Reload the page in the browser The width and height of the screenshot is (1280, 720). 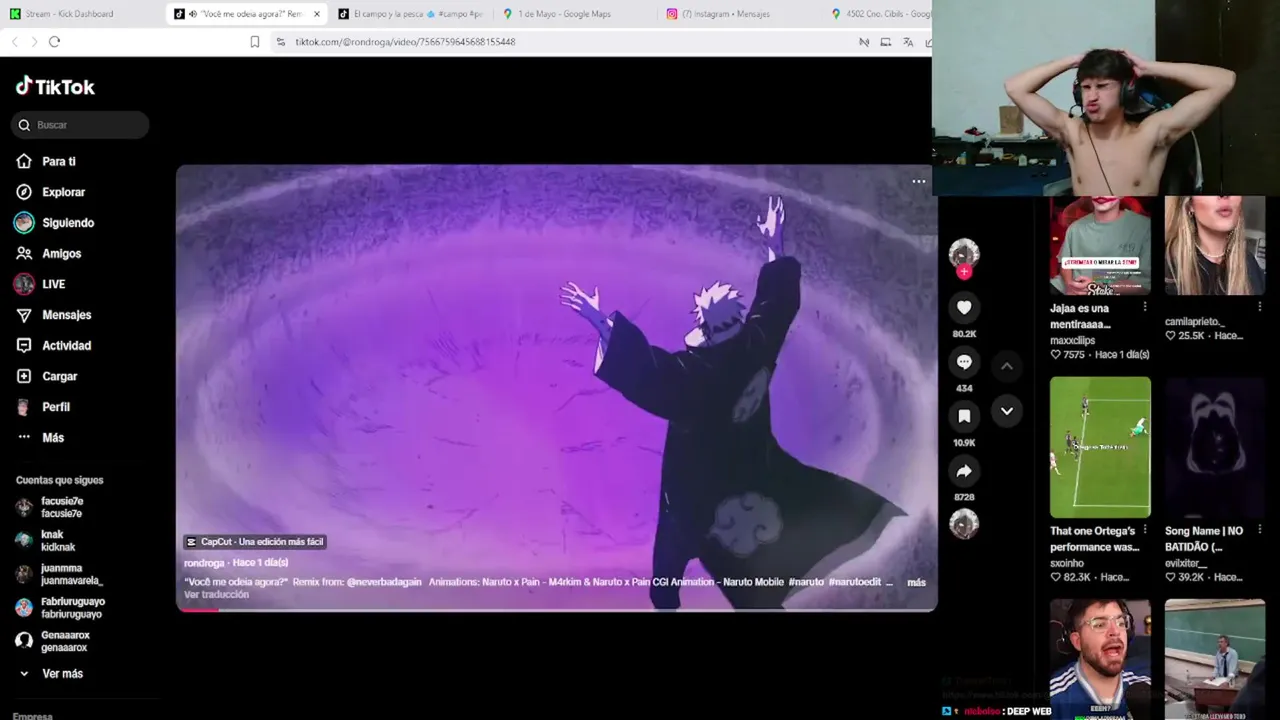coord(54,42)
